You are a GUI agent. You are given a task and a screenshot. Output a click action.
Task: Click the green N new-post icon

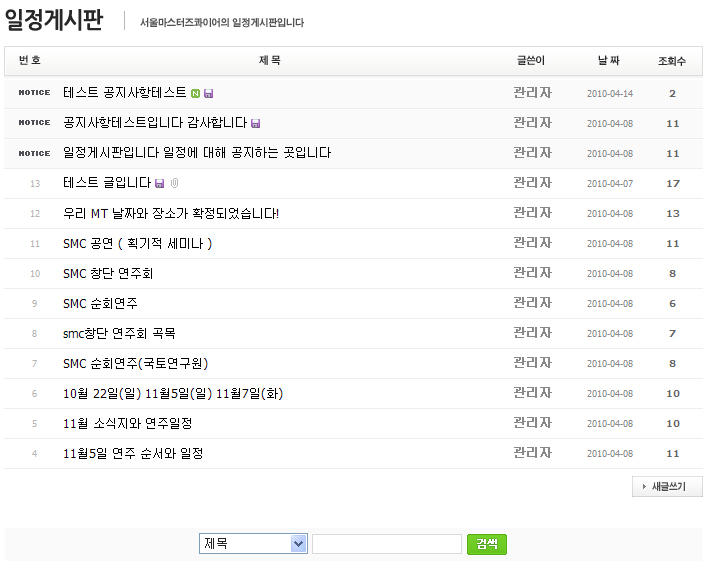pyautogui.click(x=196, y=94)
